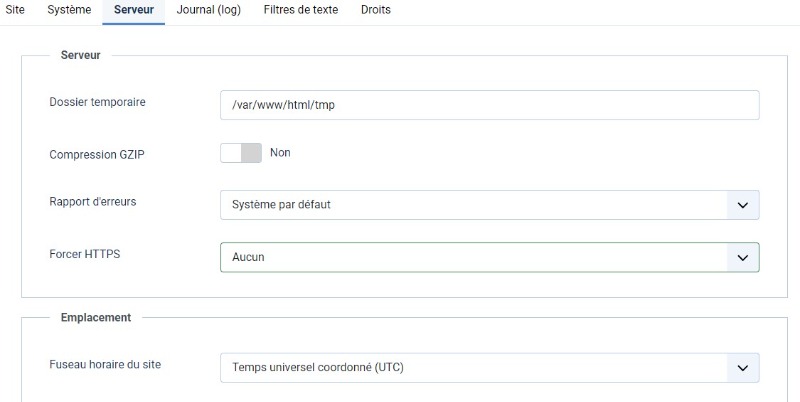
Task: Click the 'Dossier temporaire' field label
Action: tap(97, 102)
